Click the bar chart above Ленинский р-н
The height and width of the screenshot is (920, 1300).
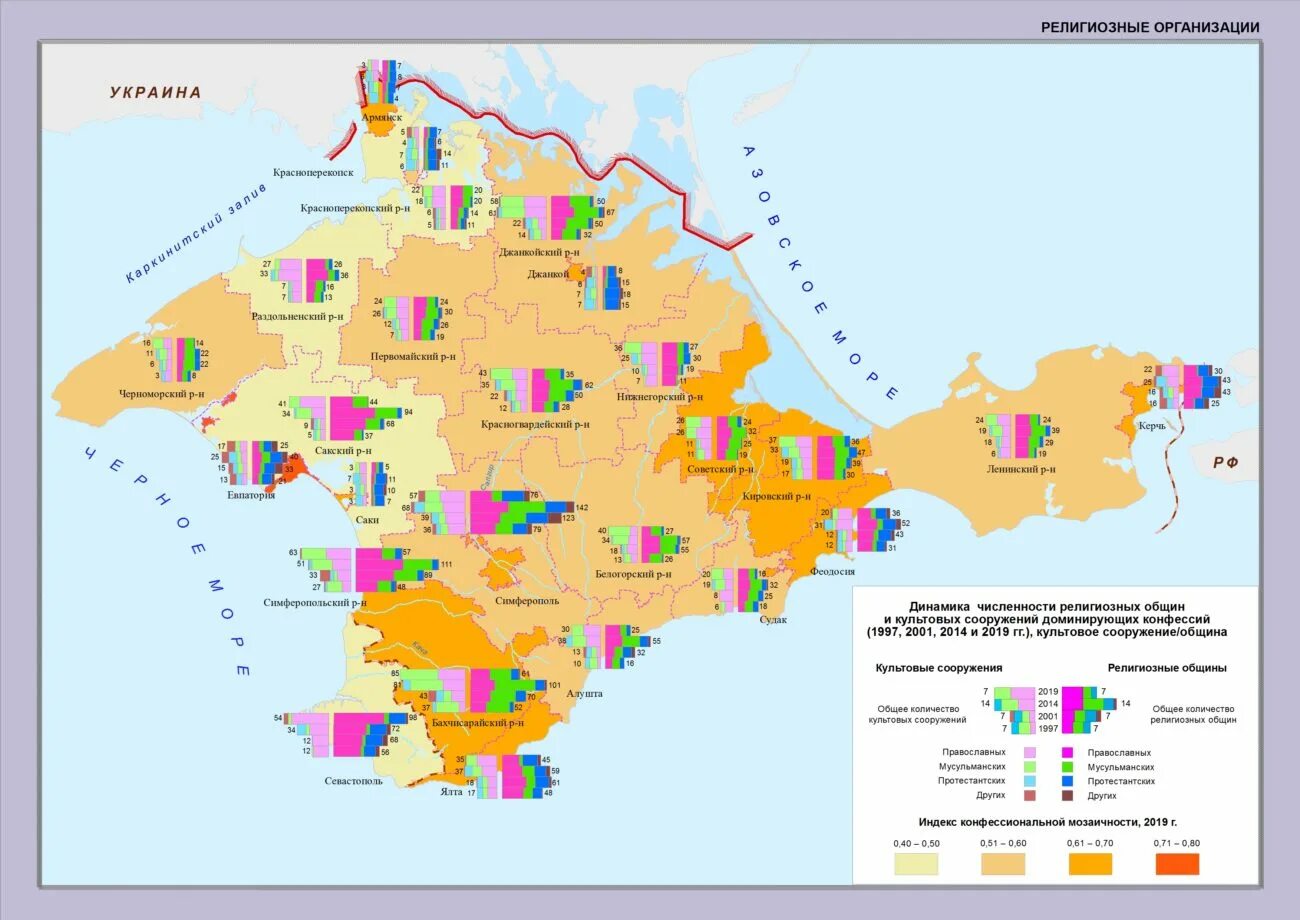(1019, 436)
